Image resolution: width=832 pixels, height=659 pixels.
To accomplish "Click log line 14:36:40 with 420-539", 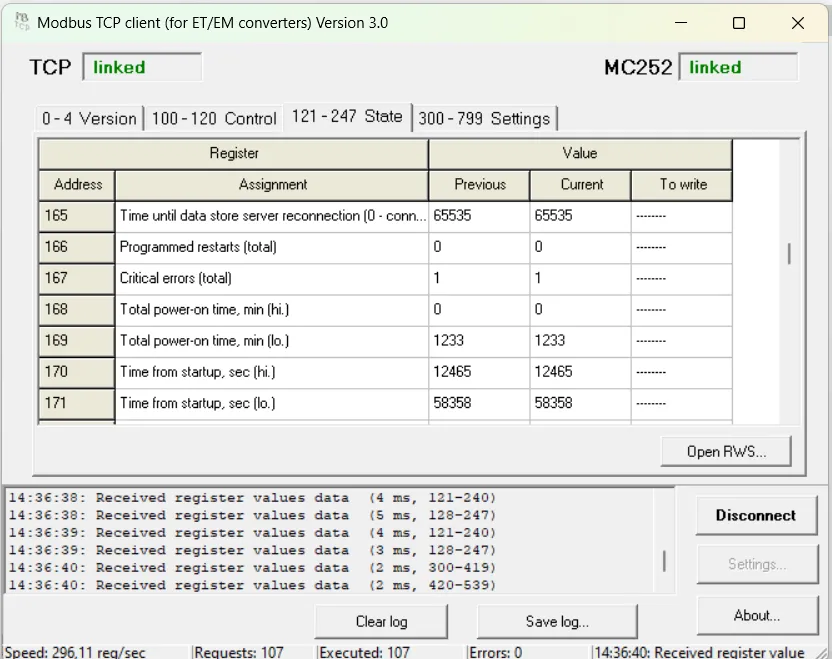I will pyautogui.click(x=252, y=585).
